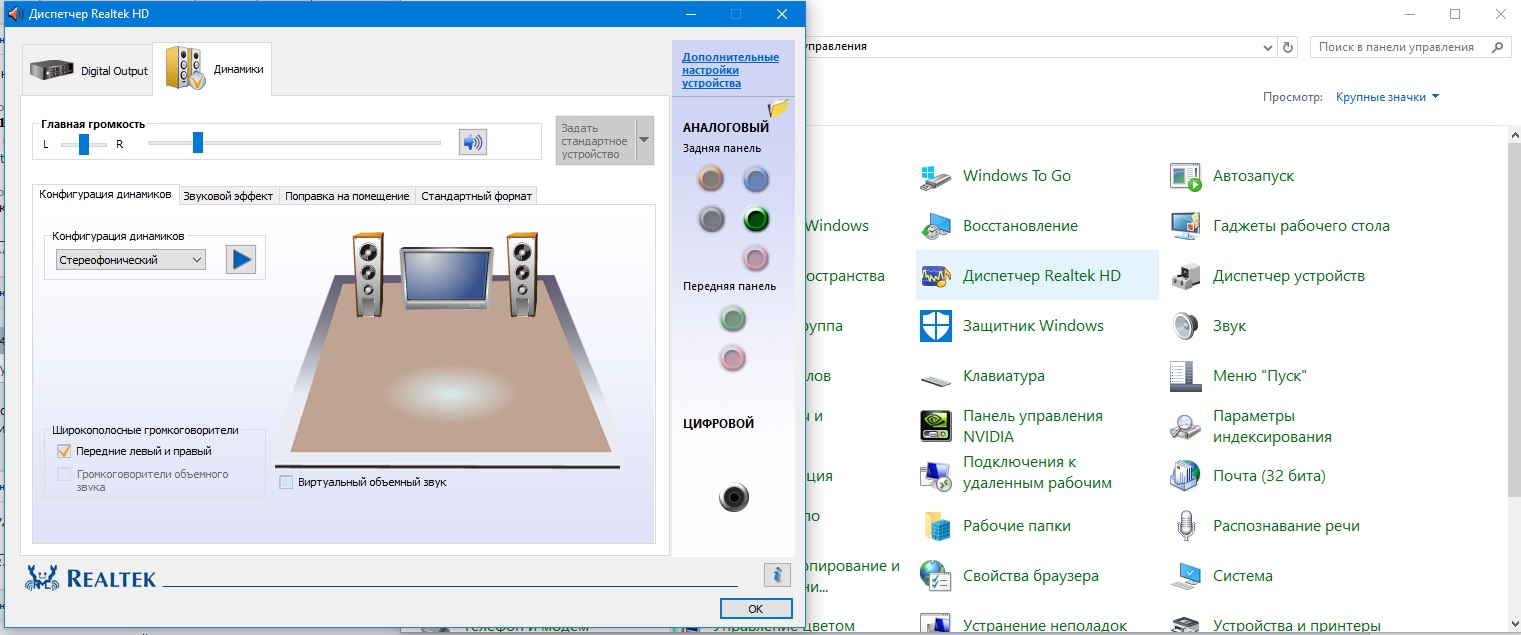The image size is (1521, 635).
Task: Click the green front panel jack
Action: click(733, 319)
